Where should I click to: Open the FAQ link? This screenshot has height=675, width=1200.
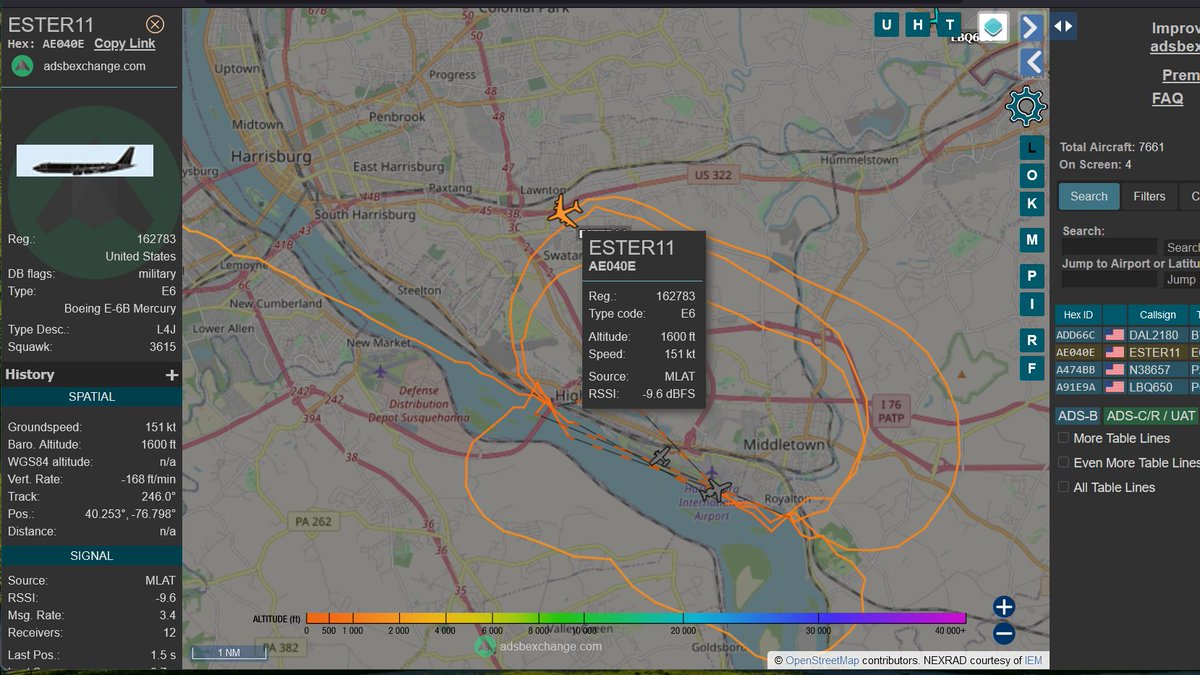(x=1168, y=98)
